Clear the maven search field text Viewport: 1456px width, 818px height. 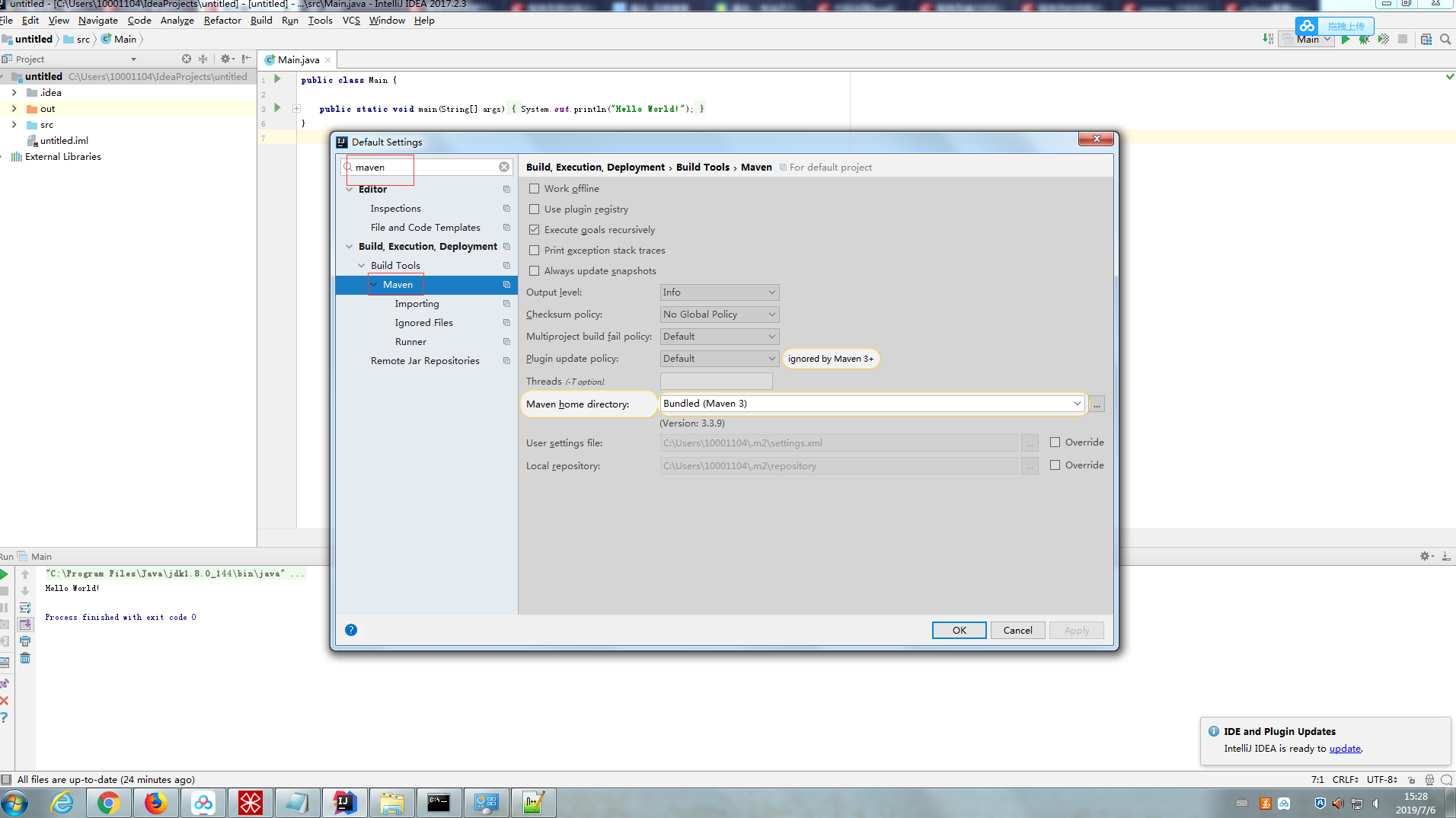click(x=504, y=167)
